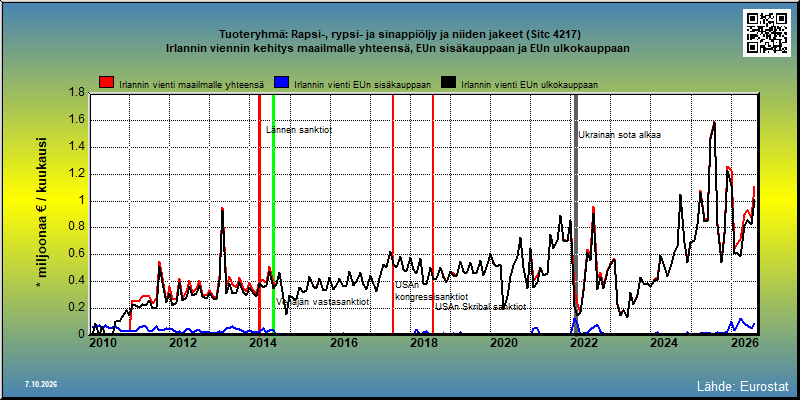Click the red marker line after 2017

point(393,214)
